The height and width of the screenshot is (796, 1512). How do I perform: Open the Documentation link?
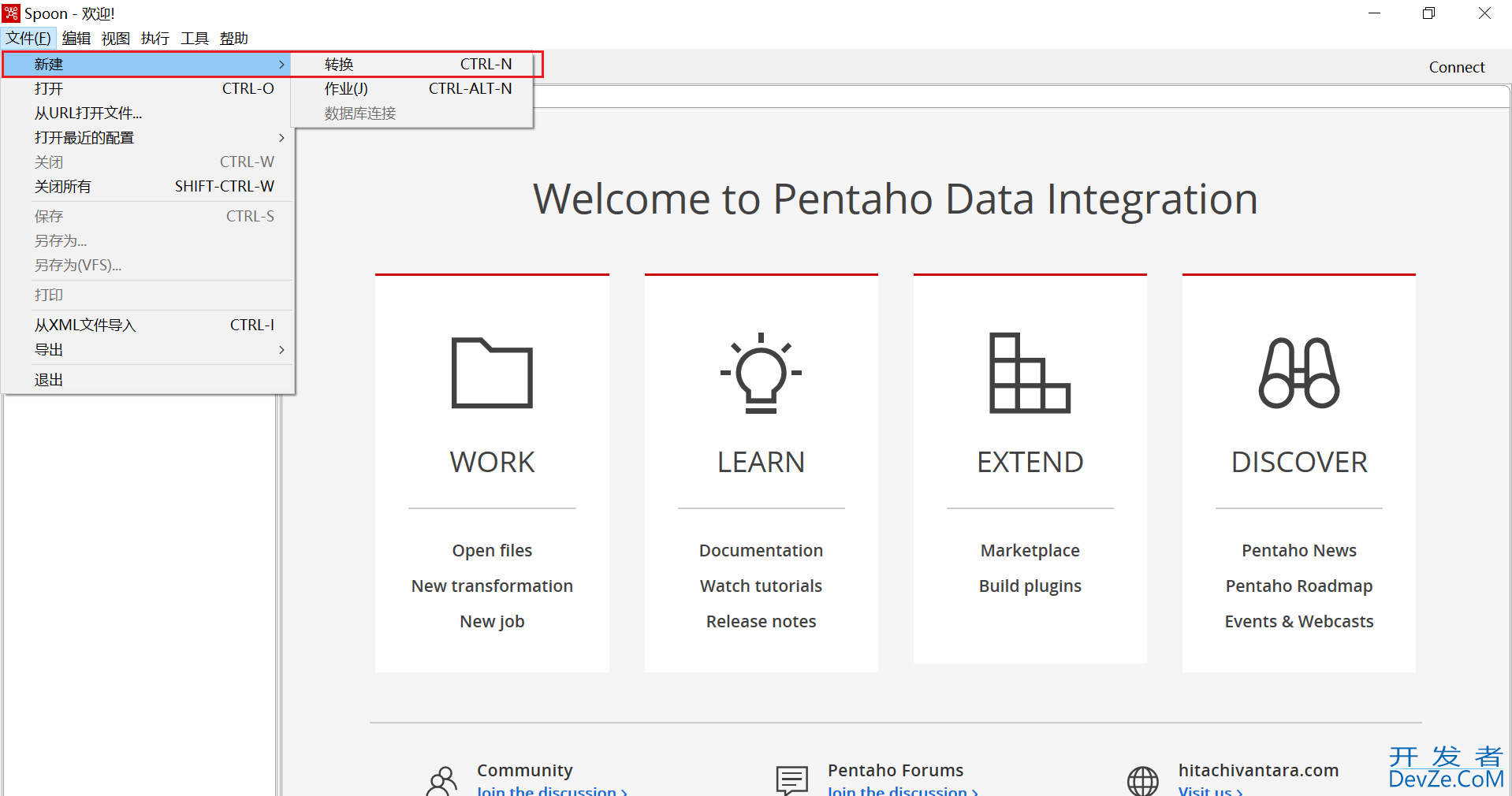(x=761, y=551)
